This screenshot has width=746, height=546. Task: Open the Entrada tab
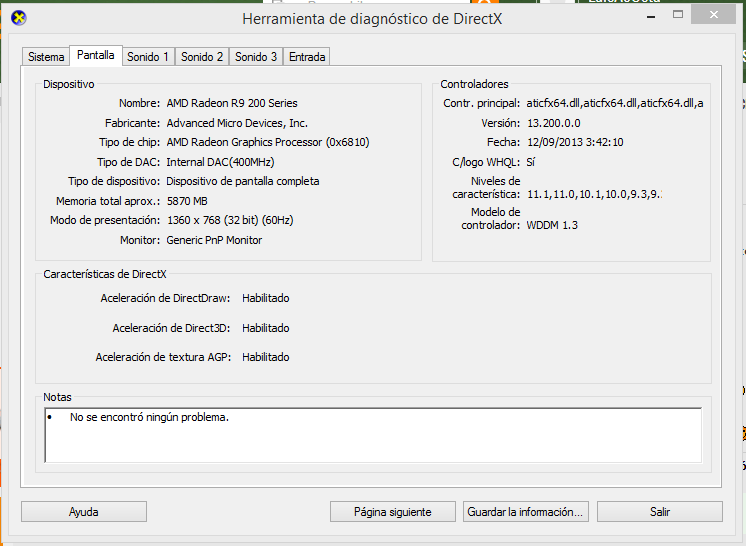[x=307, y=57]
